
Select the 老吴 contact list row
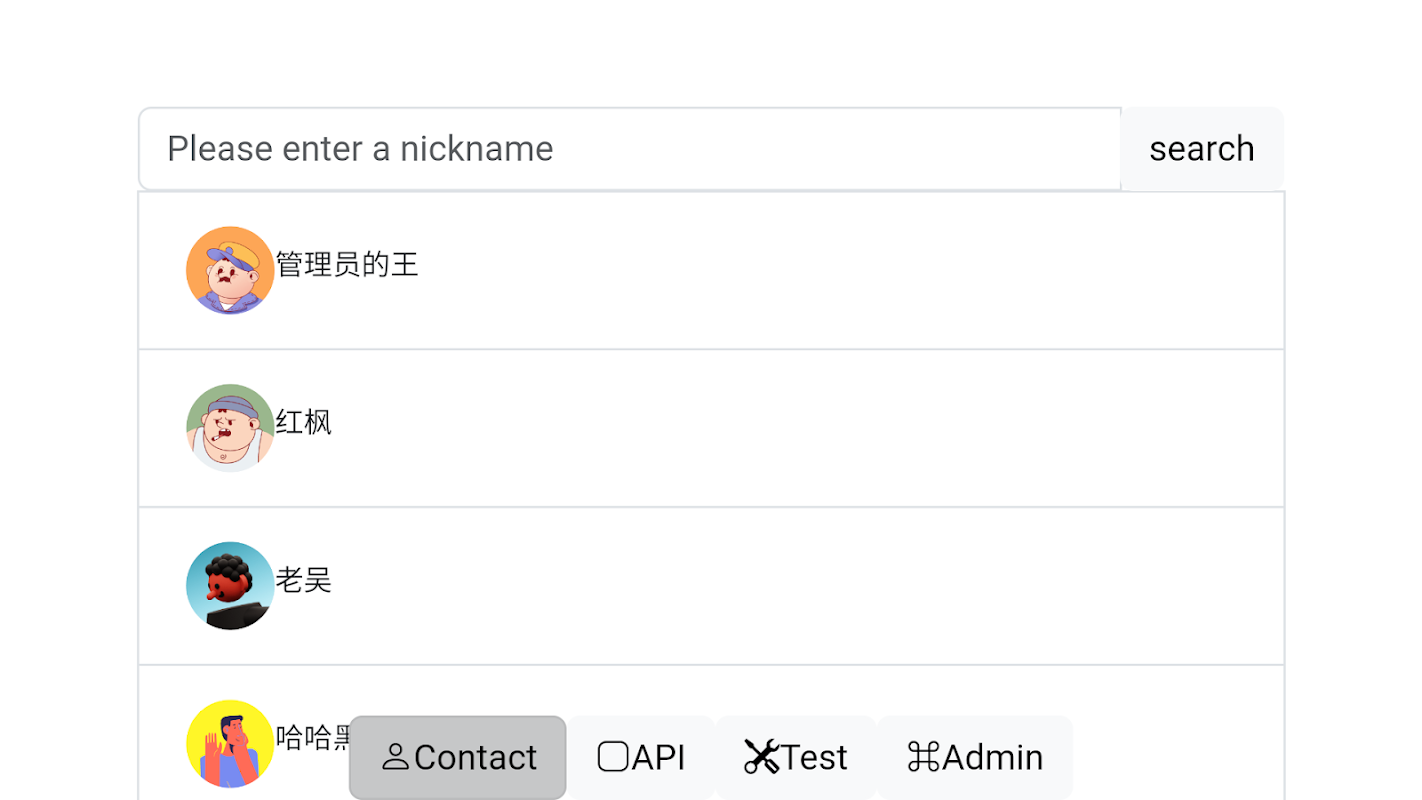pos(760,586)
